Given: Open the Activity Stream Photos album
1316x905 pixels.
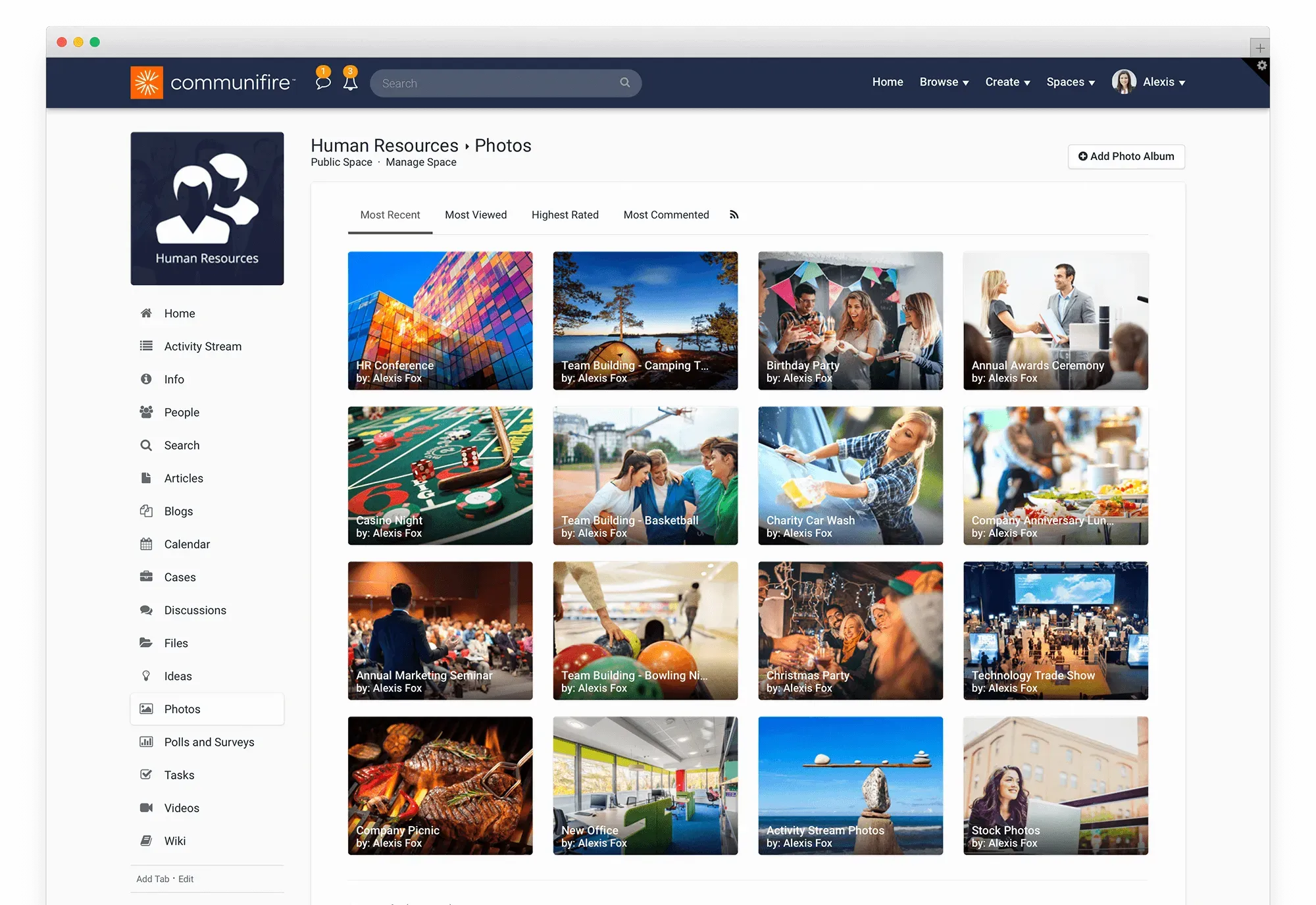Looking at the screenshot, I should click(851, 786).
